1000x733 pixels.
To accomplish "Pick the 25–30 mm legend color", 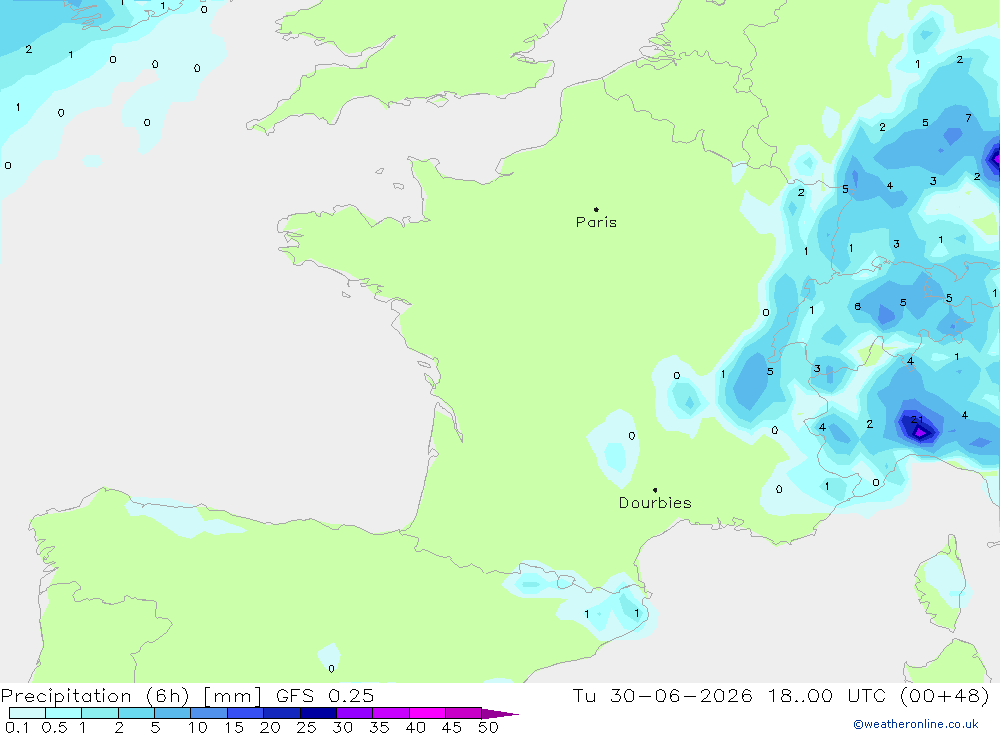I will pos(318,713).
